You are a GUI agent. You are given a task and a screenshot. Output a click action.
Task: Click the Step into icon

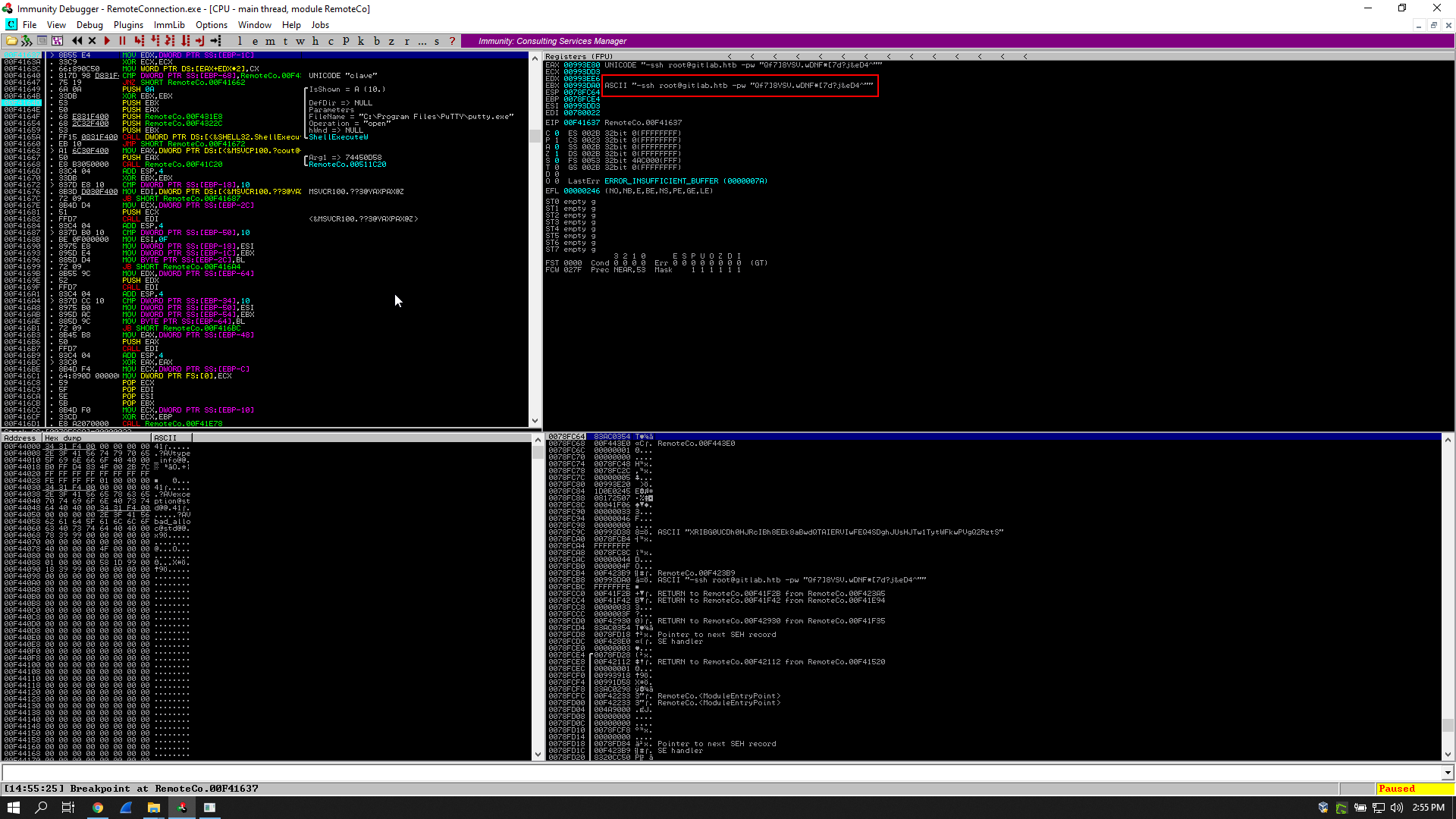(139, 41)
